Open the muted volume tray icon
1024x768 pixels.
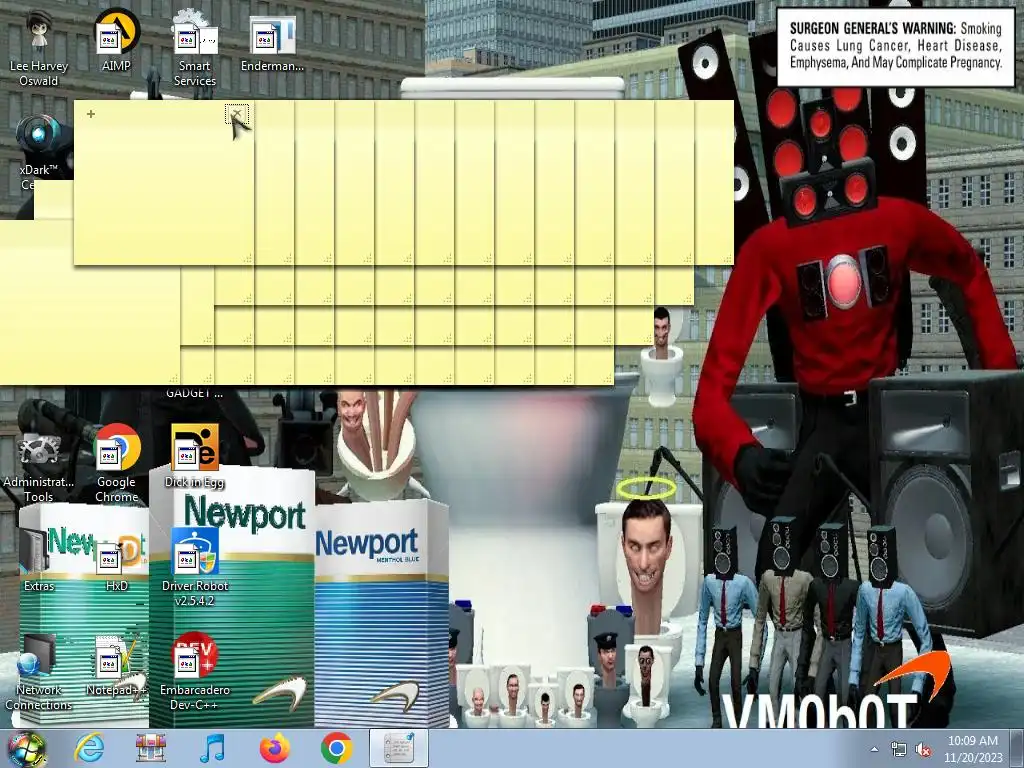[x=923, y=750]
